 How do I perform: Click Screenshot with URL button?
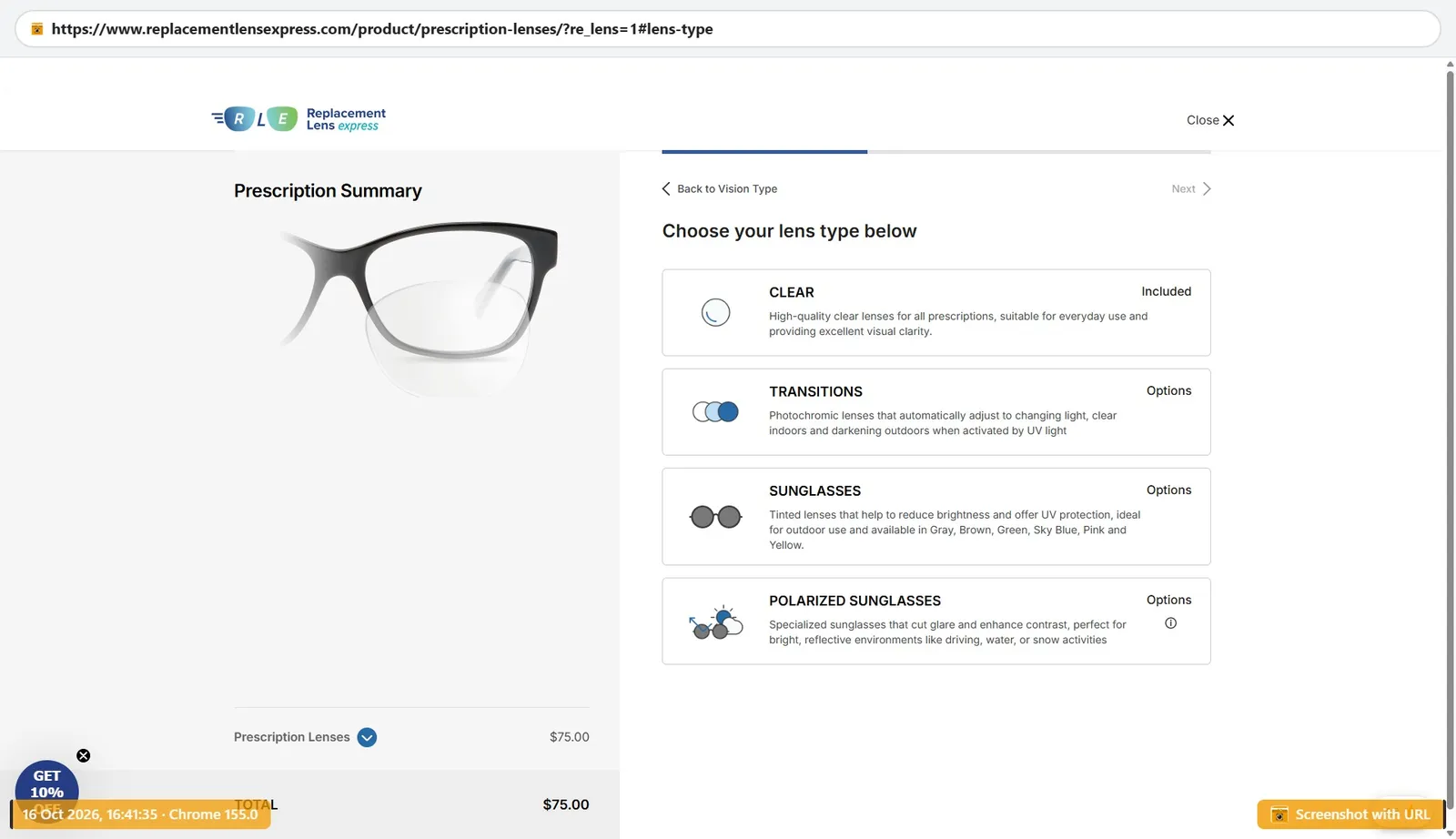pyautogui.click(x=1350, y=814)
